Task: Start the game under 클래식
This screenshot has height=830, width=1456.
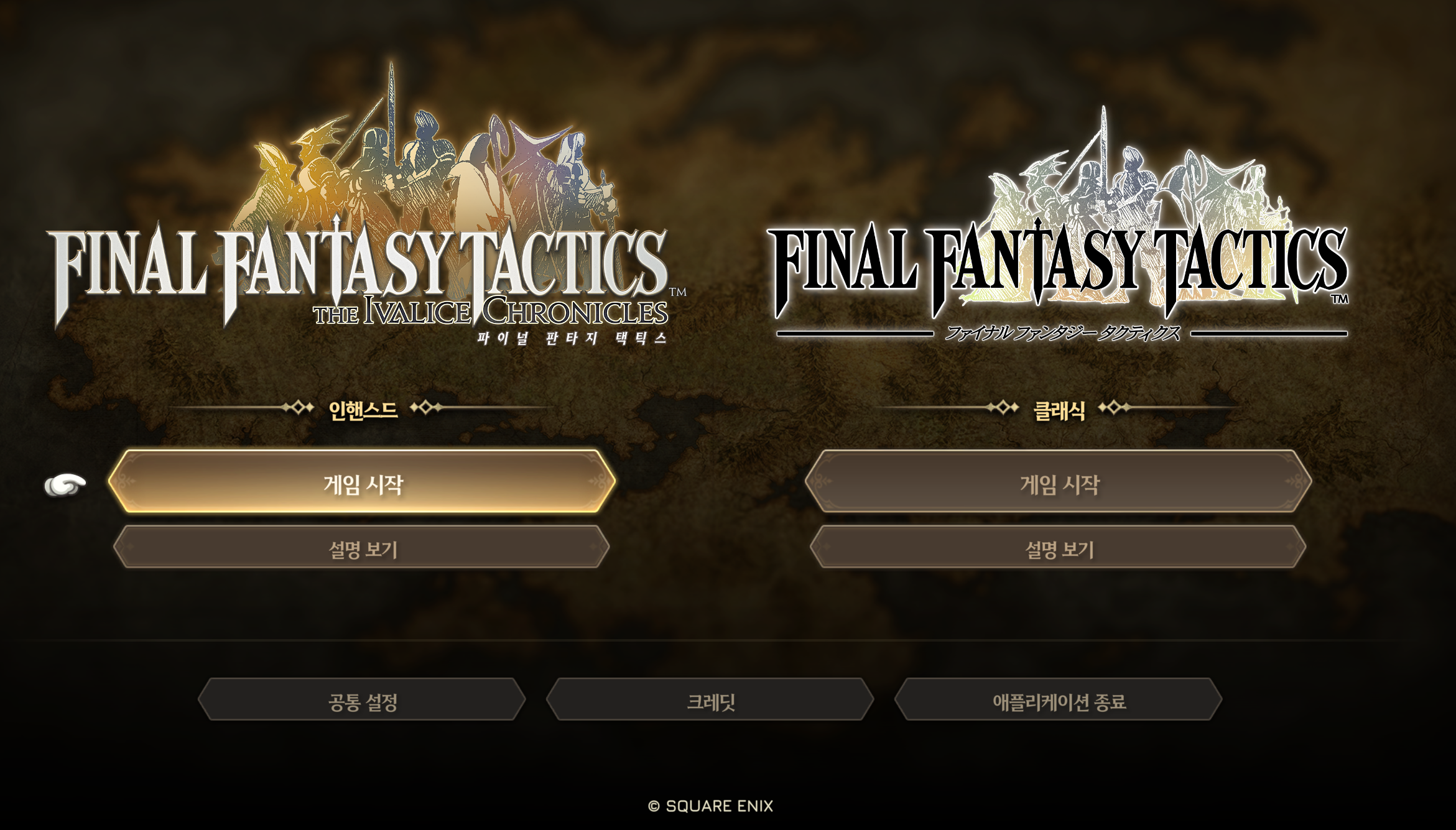Action: (1059, 482)
